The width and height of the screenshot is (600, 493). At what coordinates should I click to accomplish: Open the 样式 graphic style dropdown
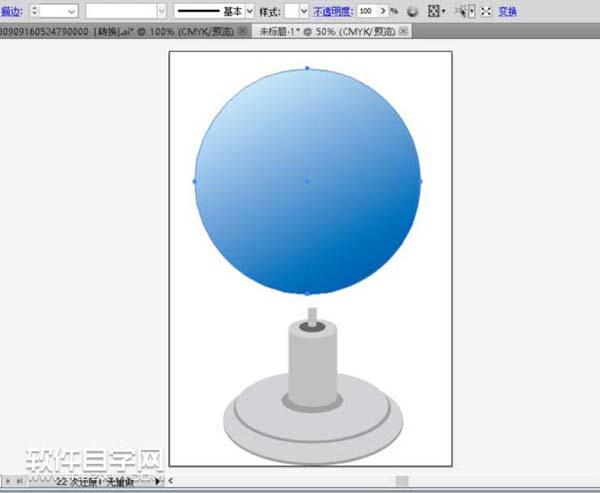[304, 11]
